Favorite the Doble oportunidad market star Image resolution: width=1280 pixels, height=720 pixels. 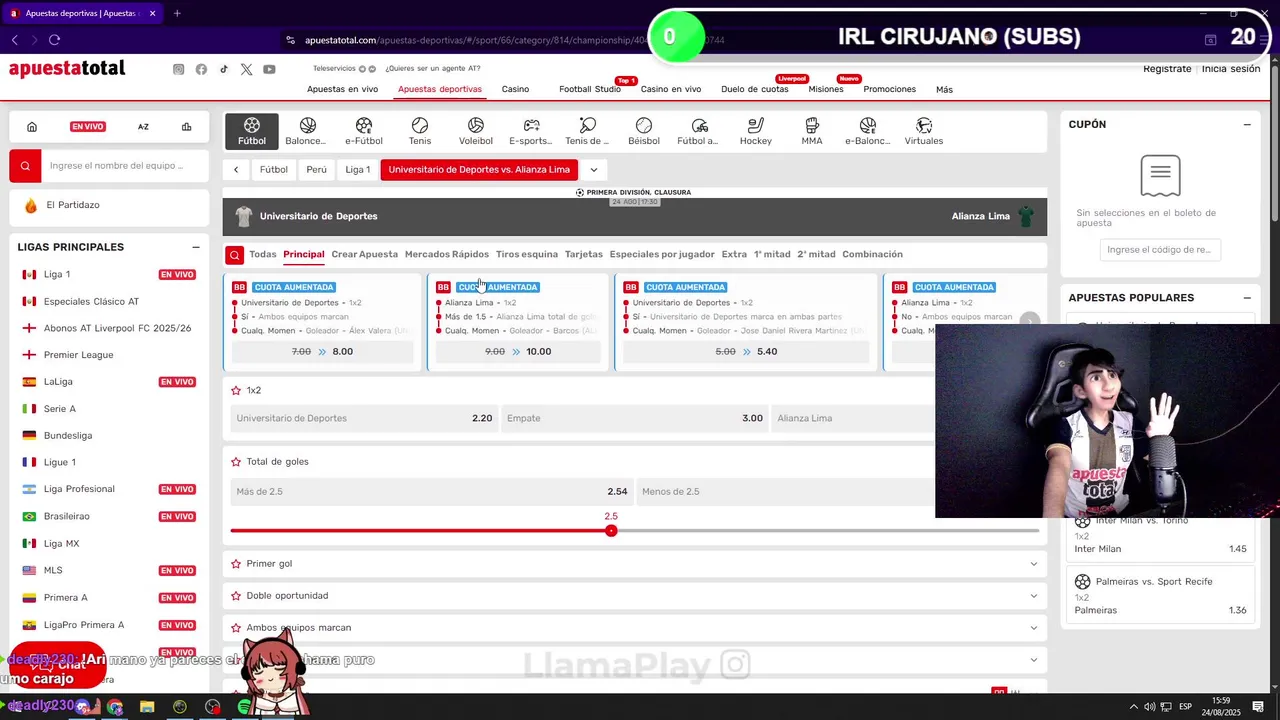236,596
